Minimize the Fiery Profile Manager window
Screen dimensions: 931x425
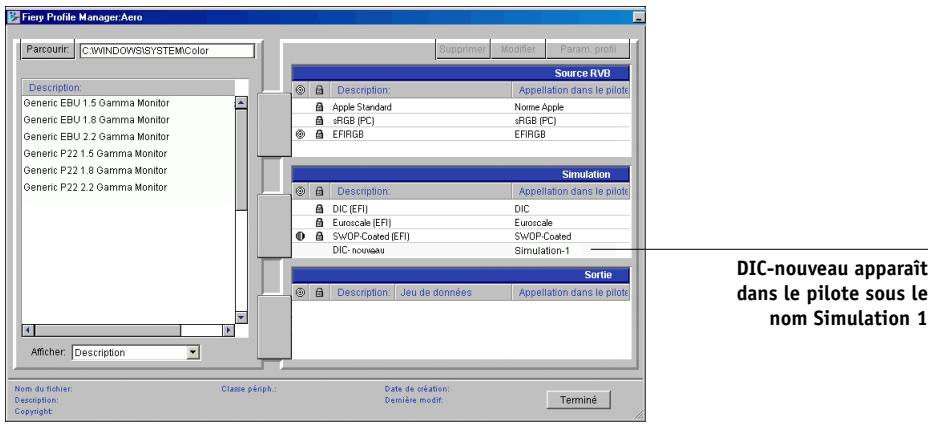[638, 17]
